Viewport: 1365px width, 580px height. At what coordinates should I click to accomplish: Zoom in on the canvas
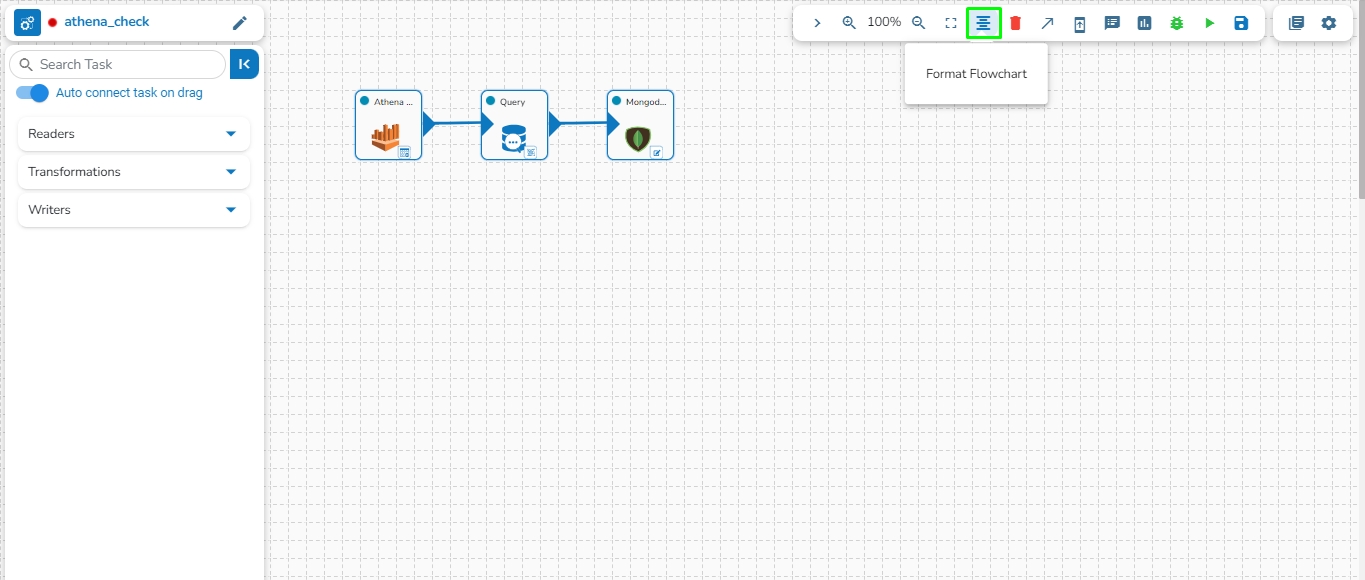[x=849, y=23]
